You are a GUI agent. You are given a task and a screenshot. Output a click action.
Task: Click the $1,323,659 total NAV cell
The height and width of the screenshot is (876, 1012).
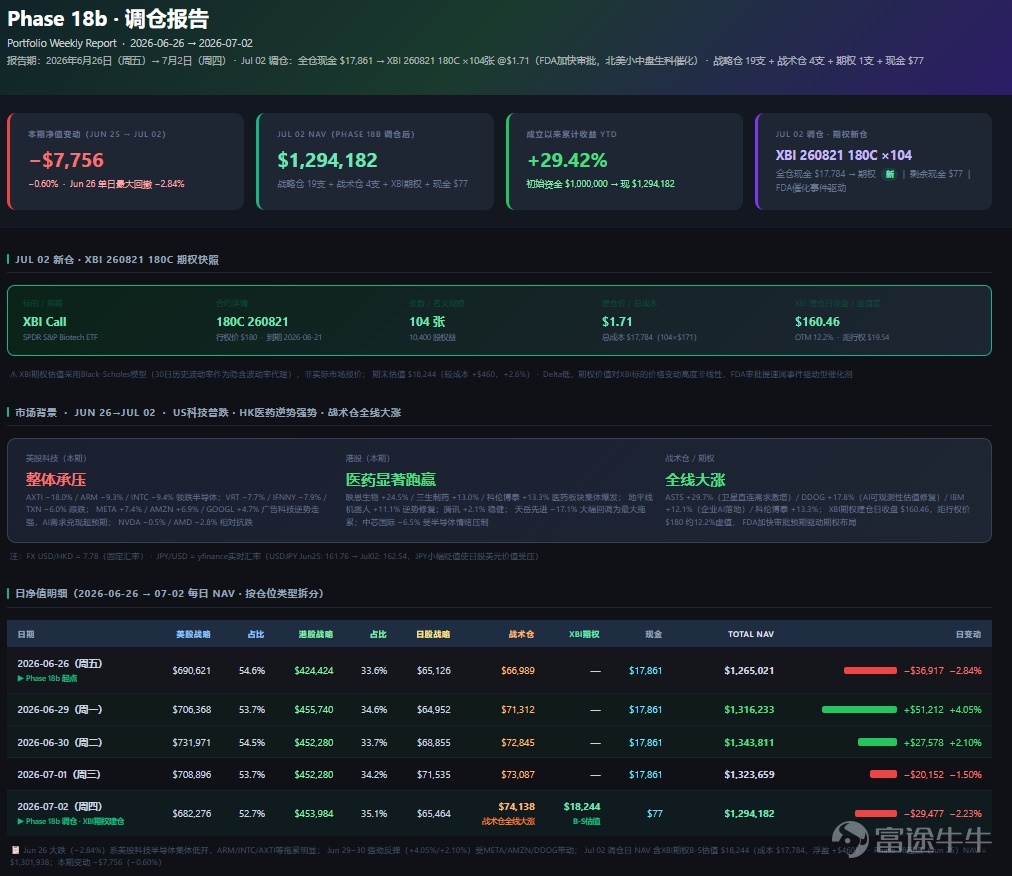tap(749, 774)
